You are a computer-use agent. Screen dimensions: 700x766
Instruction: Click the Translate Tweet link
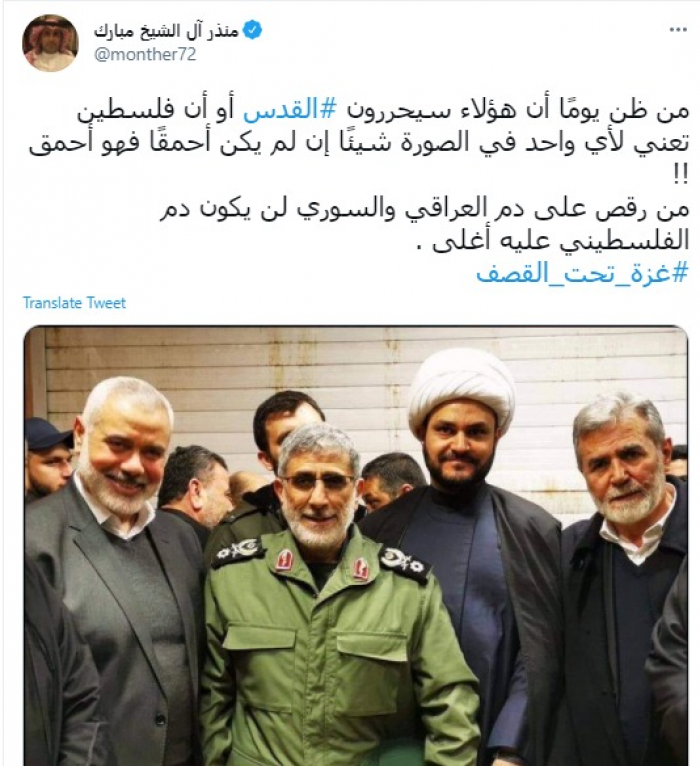[x=74, y=303]
